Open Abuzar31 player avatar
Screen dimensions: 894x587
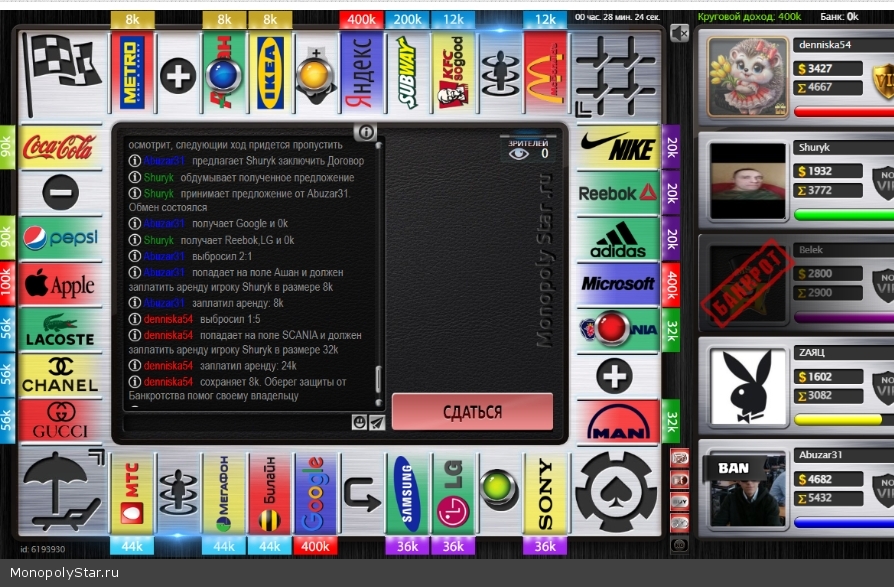click(x=747, y=489)
